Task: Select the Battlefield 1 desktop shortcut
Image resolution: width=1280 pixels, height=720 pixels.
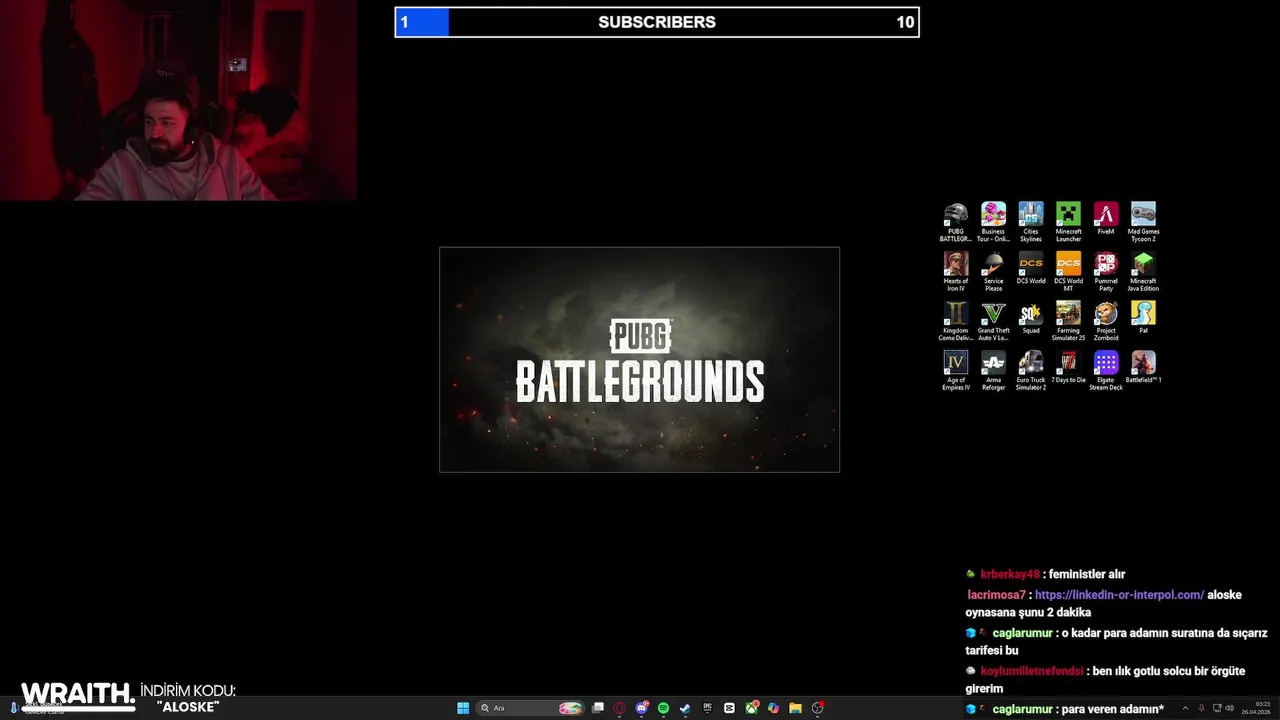Action: tap(1143, 367)
